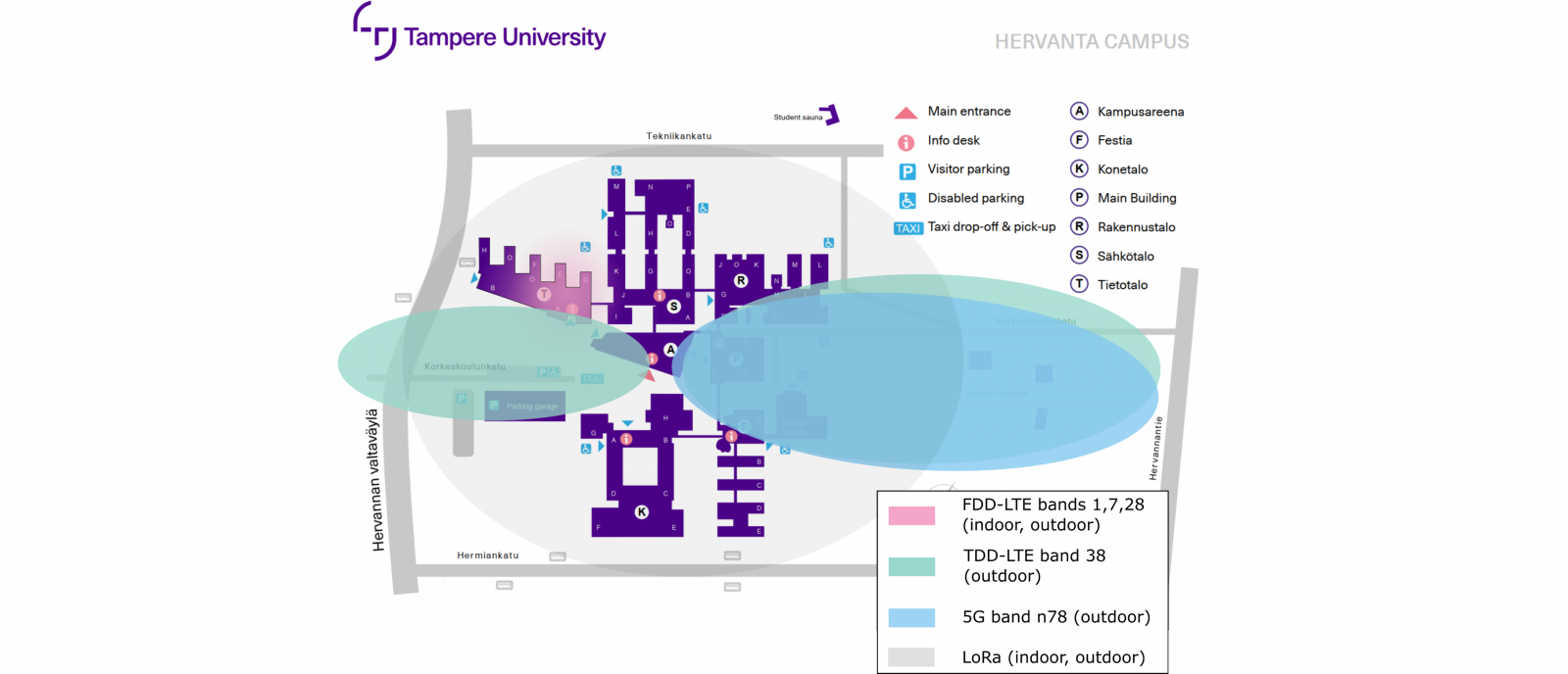Click the Sähkötalo legend text

click(x=1125, y=256)
